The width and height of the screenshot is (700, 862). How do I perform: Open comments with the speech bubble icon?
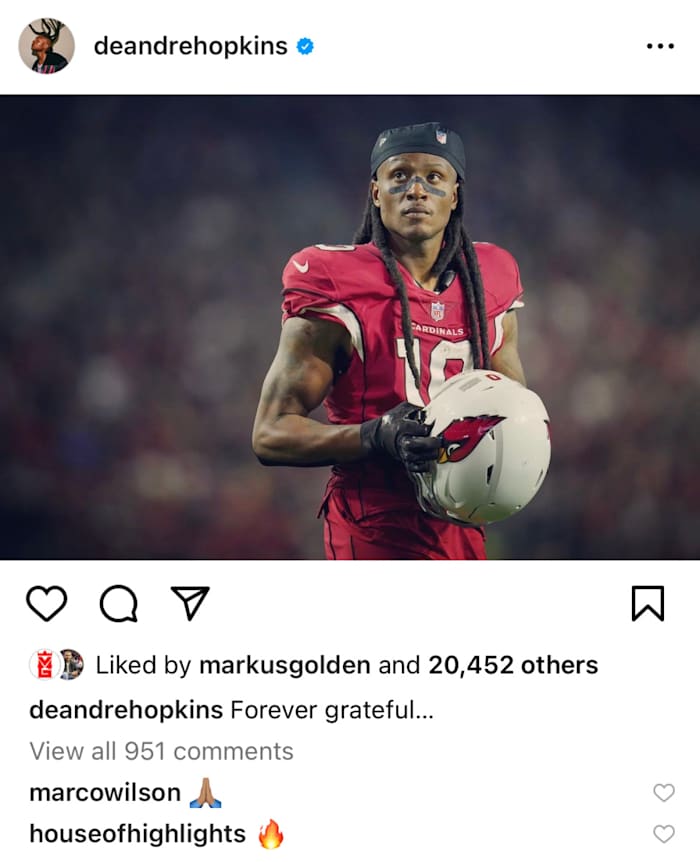point(118,604)
